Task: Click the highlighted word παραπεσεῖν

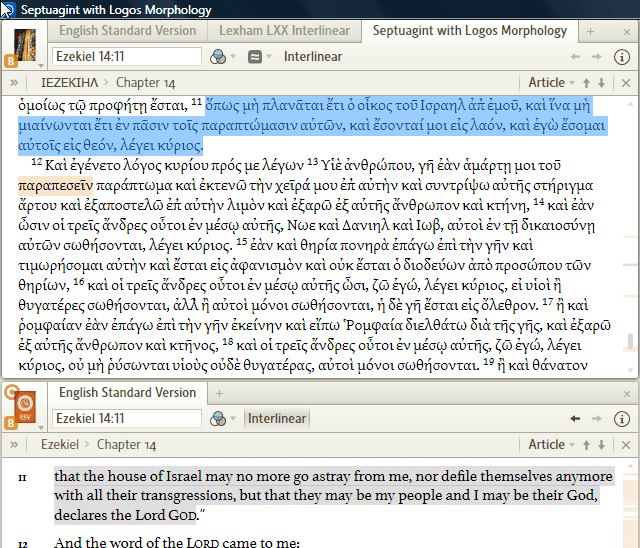Action: click(56, 186)
